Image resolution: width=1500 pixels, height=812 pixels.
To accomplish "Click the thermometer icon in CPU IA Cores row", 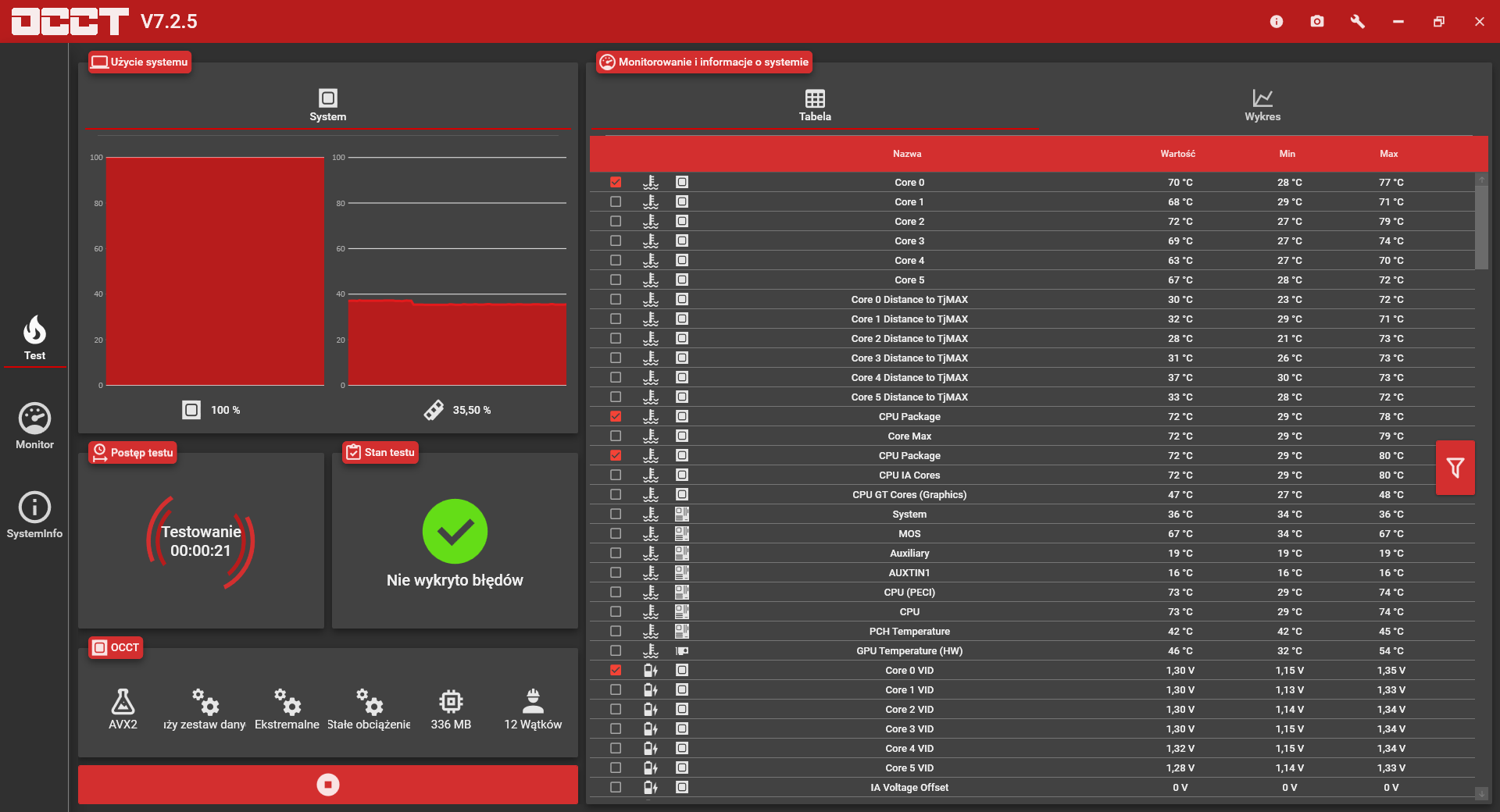I will pyautogui.click(x=651, y=475).
